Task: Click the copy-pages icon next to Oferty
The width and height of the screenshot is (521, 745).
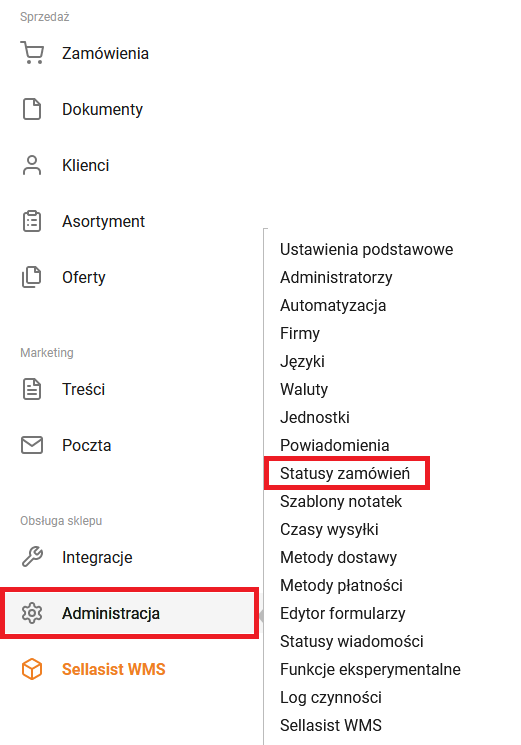Action: [32, 277]
